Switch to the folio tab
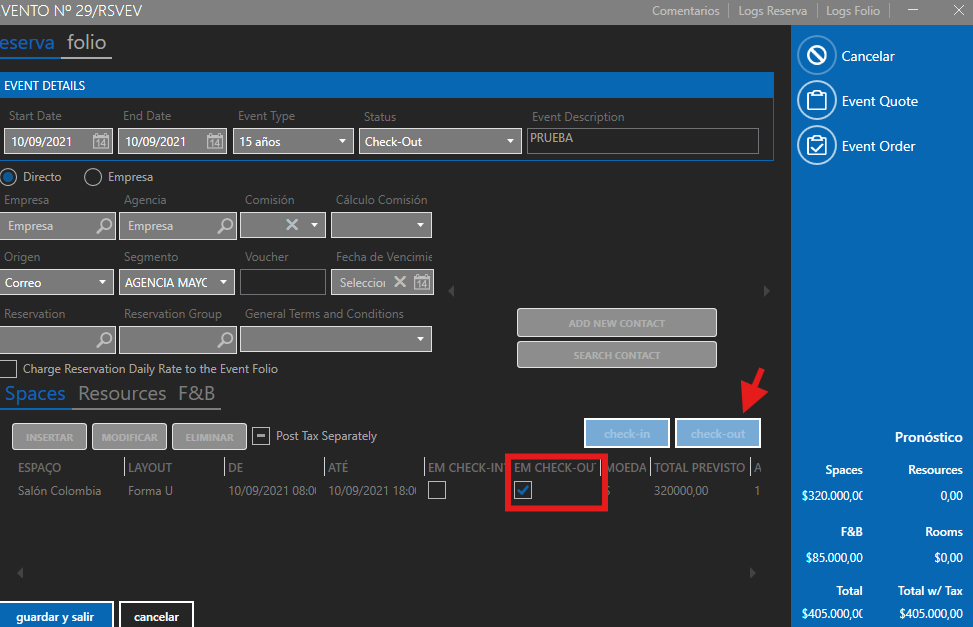 [x=86, y=43]
